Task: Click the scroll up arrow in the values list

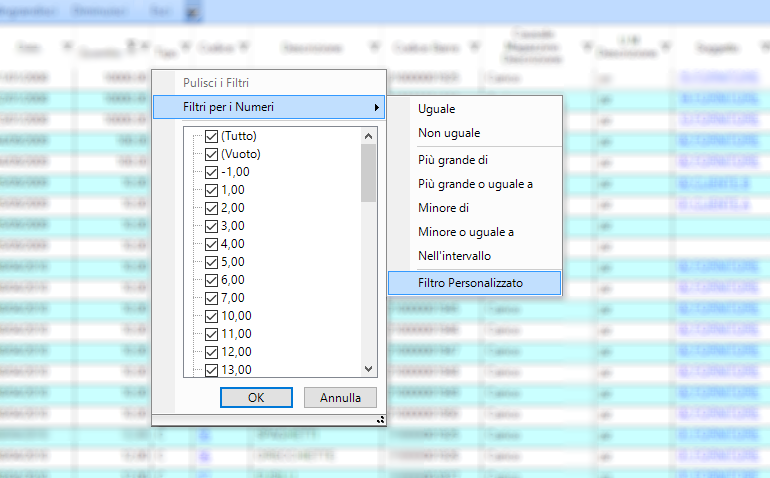Action: click(x=369, y=136)
